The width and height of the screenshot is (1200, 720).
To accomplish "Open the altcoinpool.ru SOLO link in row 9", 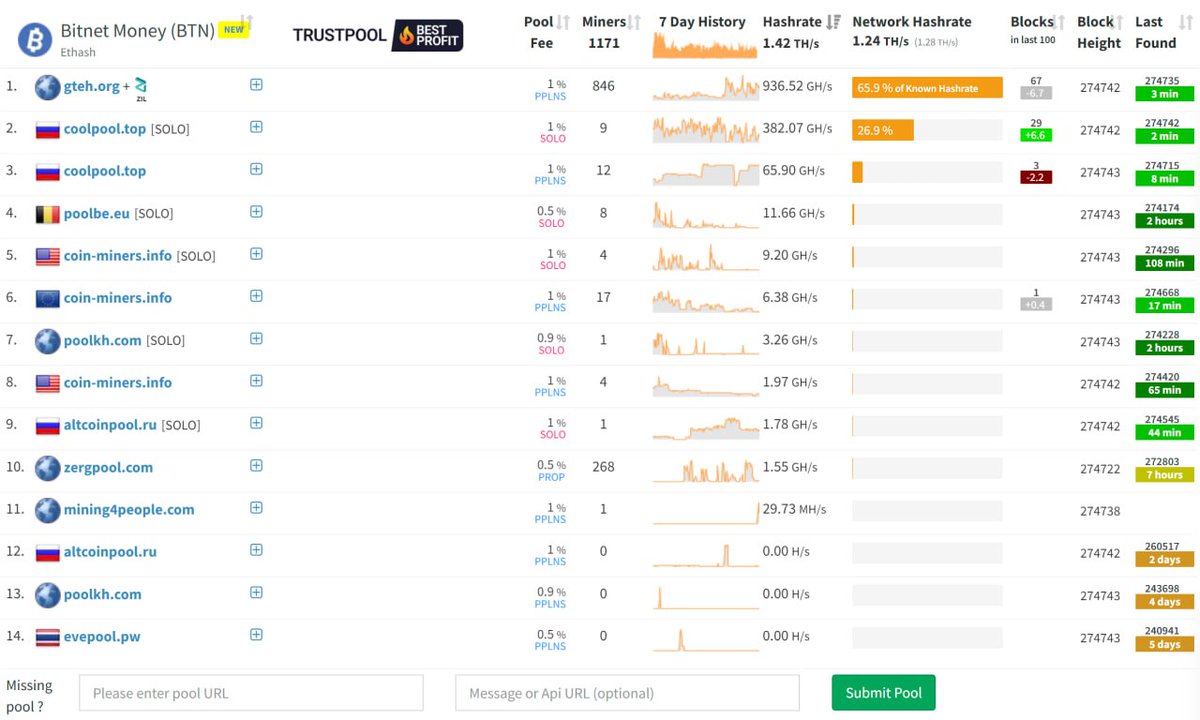I will coord(111,425).
